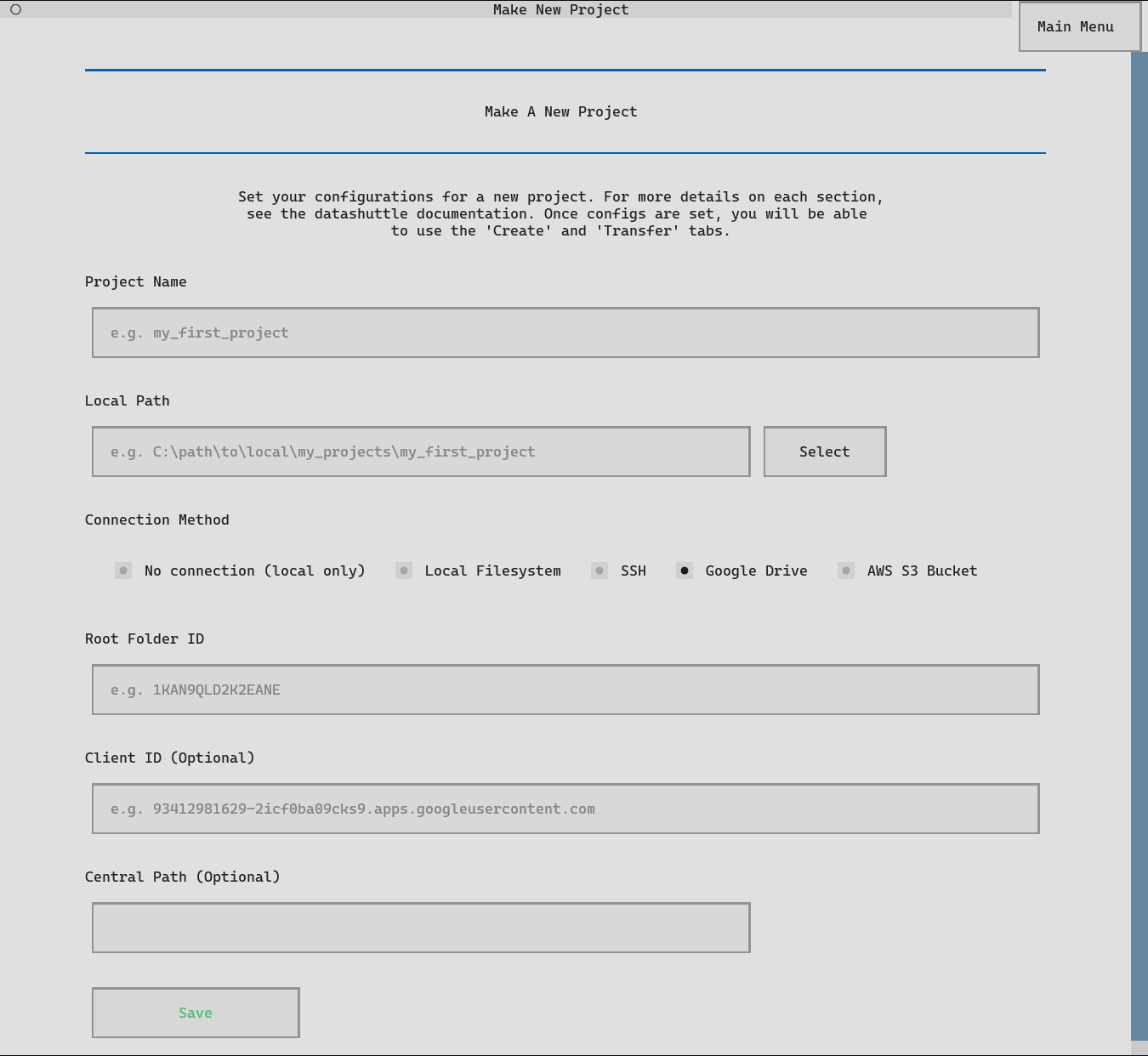Open the command palette circle icon
Screen dimensions: 1148x1056
click(x=15, y=9)
